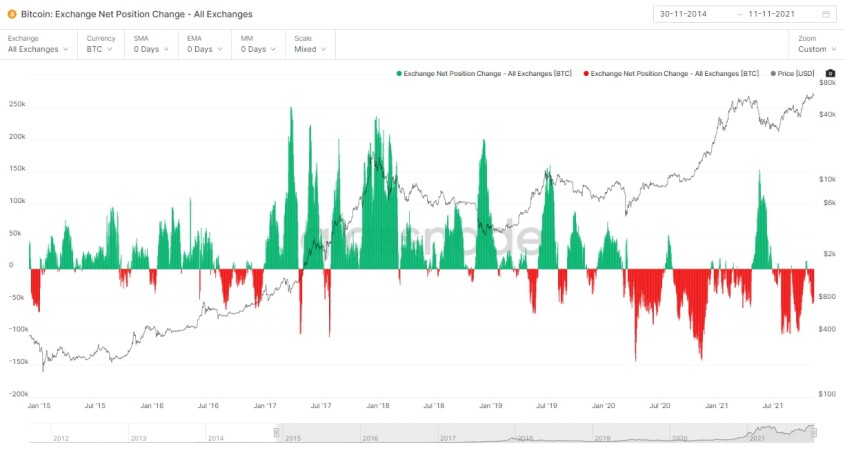
Task: Toggle the Price [USD] legend series
Action: [x=792, y=73]
